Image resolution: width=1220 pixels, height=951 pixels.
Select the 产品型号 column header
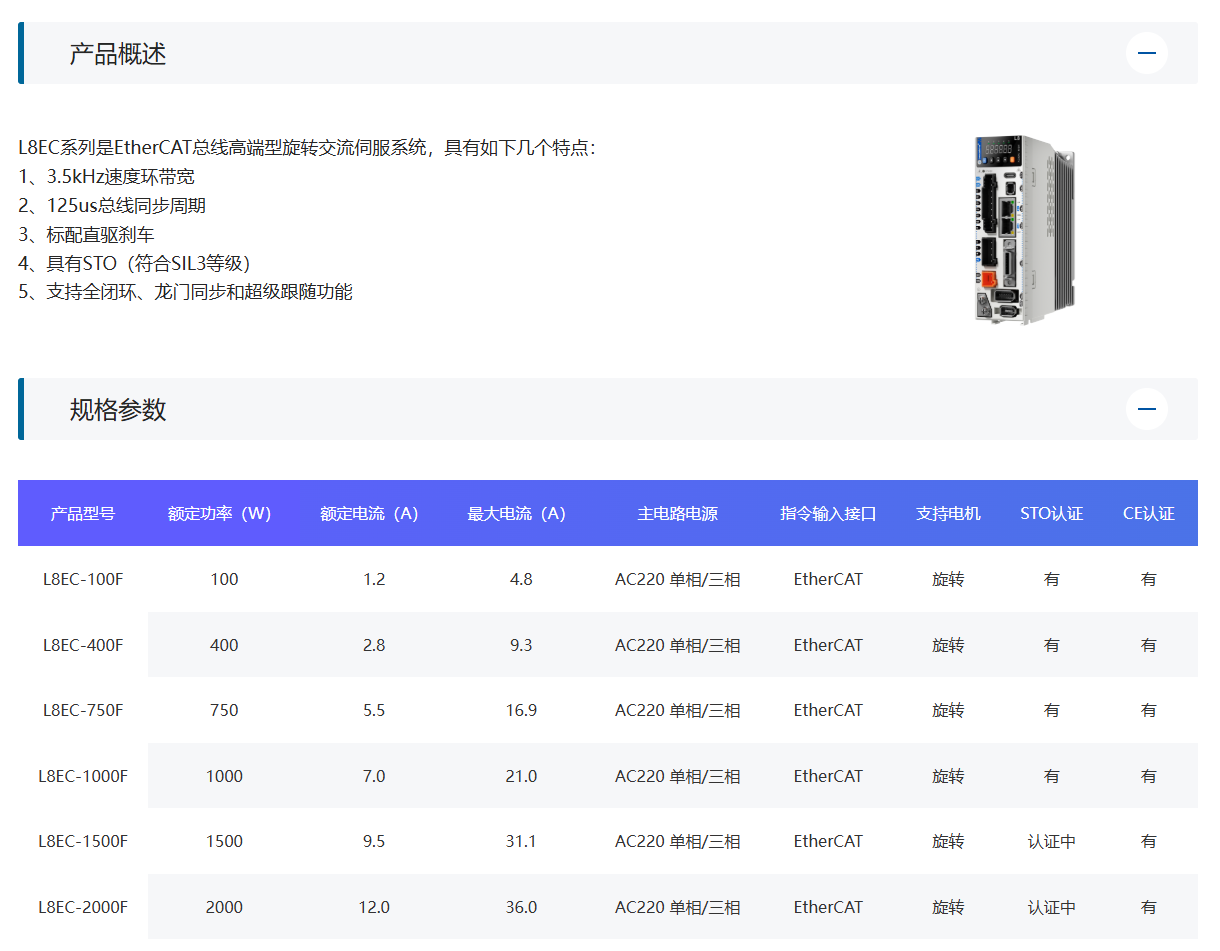tap(83, 514)
